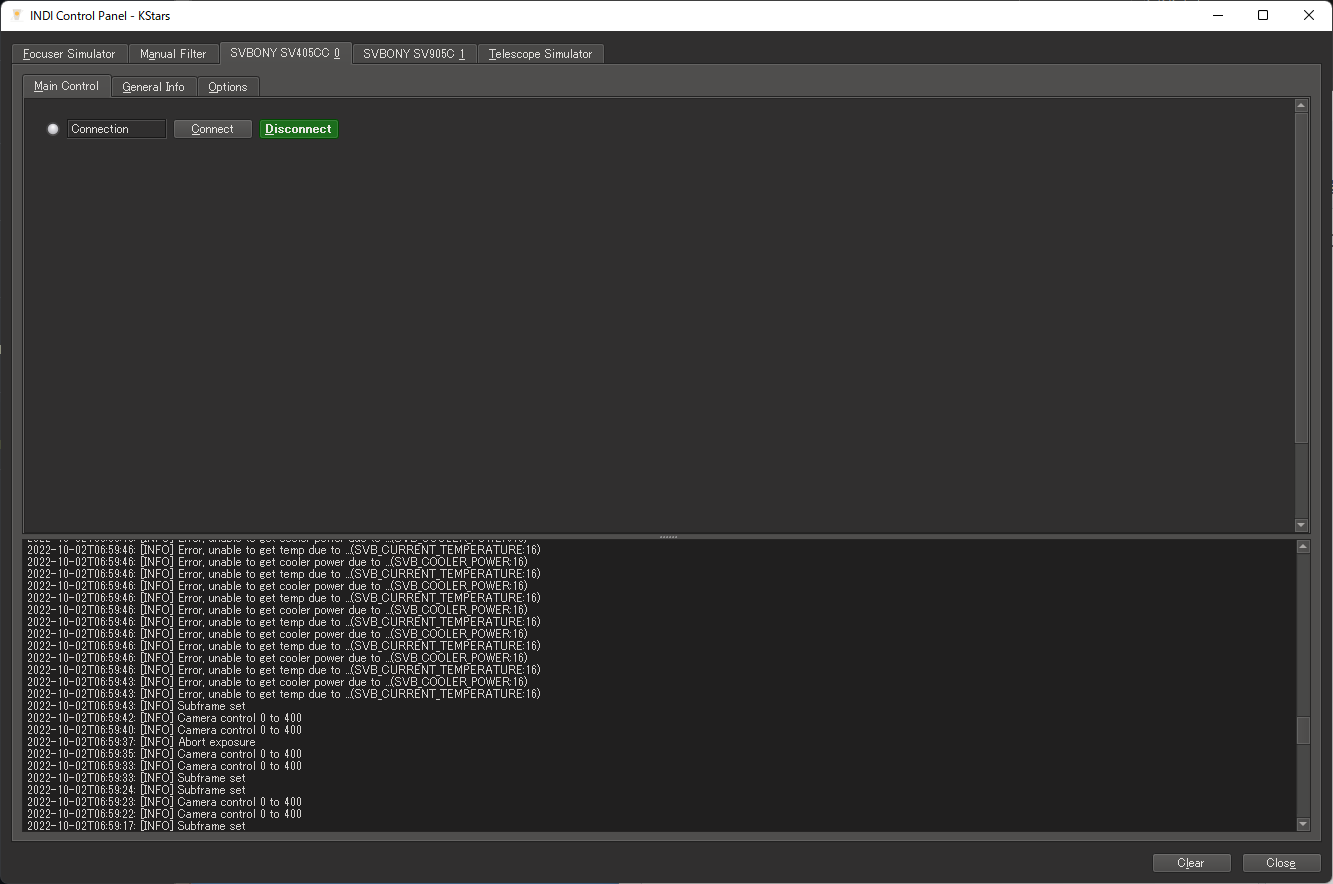Click the main panel's scroll-down arrow
The width and height of the screenshot is (1333, 884).
coord(1301,524)
